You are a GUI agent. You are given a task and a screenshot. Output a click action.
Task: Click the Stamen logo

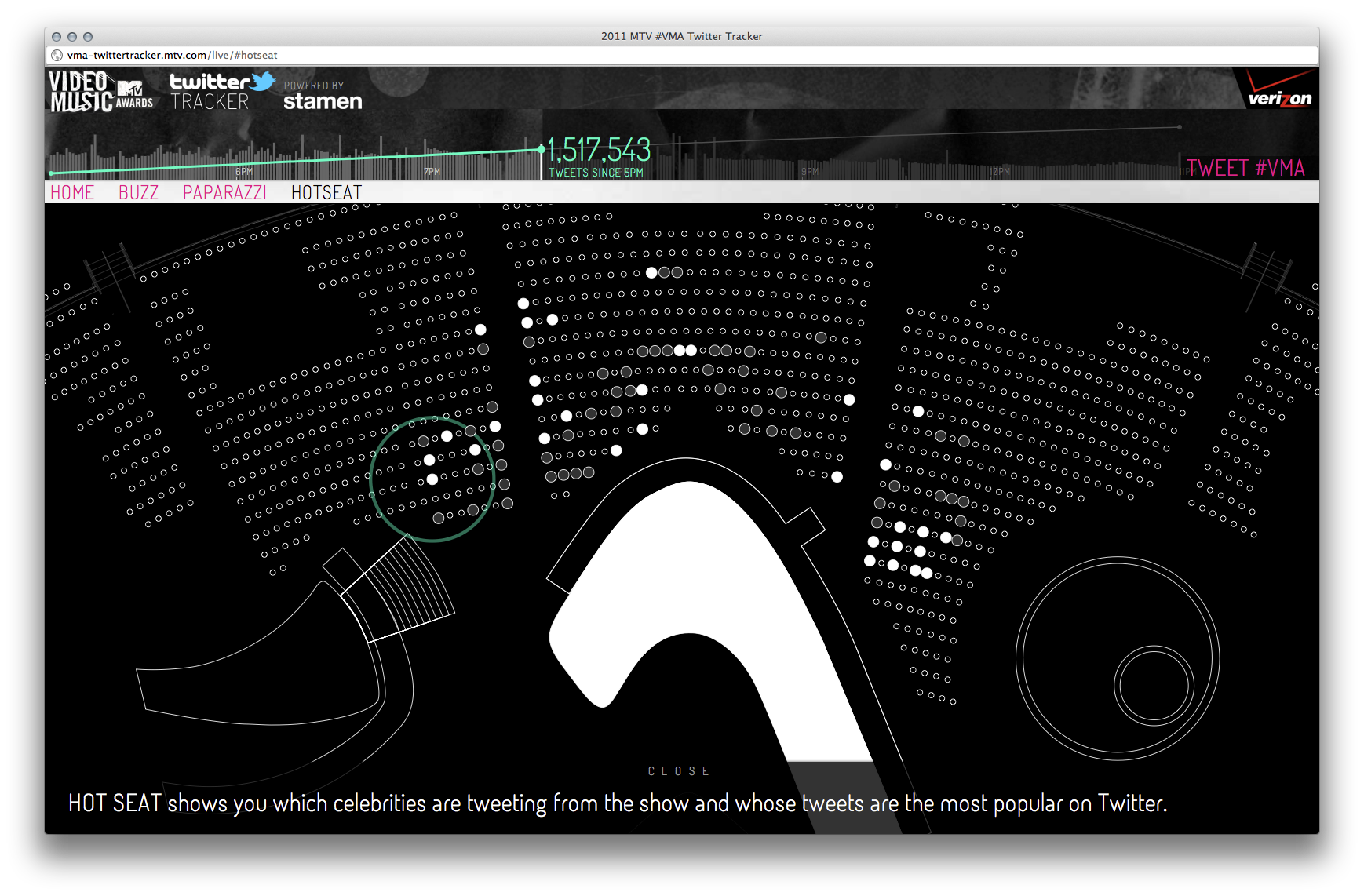click(323, 101)
